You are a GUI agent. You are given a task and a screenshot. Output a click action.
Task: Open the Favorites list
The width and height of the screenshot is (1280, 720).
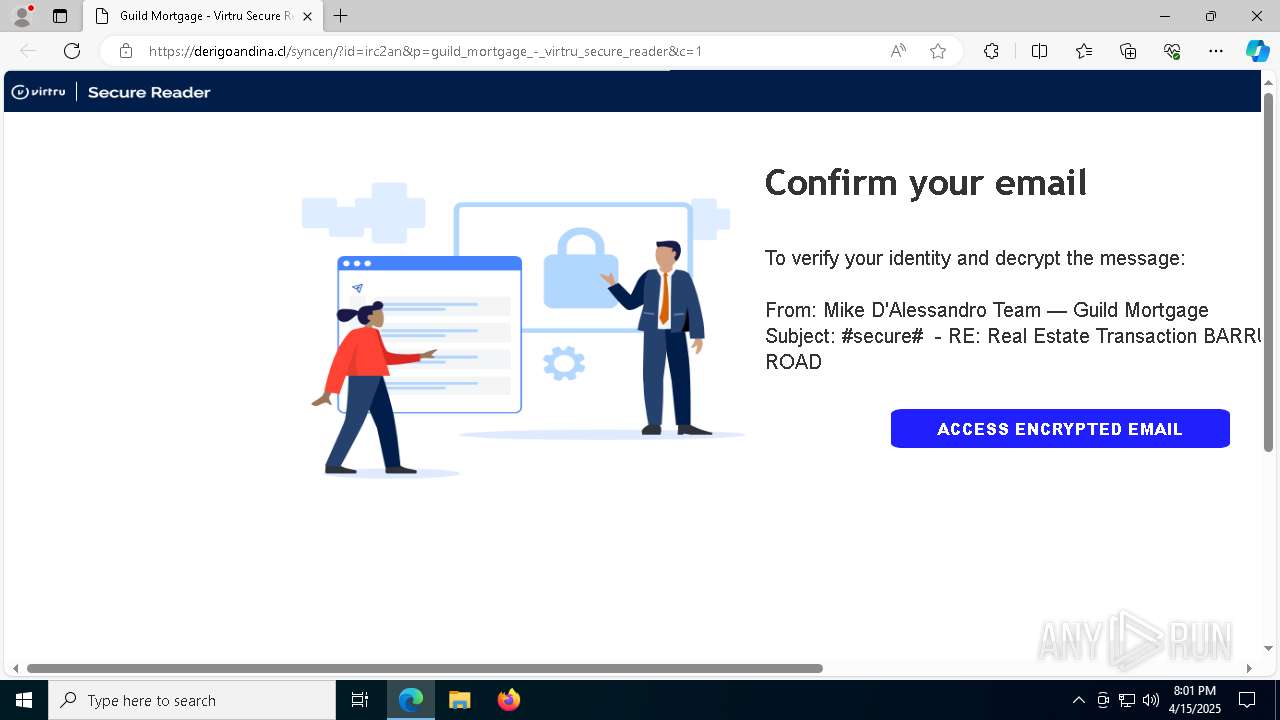[x=1084, y=51]
